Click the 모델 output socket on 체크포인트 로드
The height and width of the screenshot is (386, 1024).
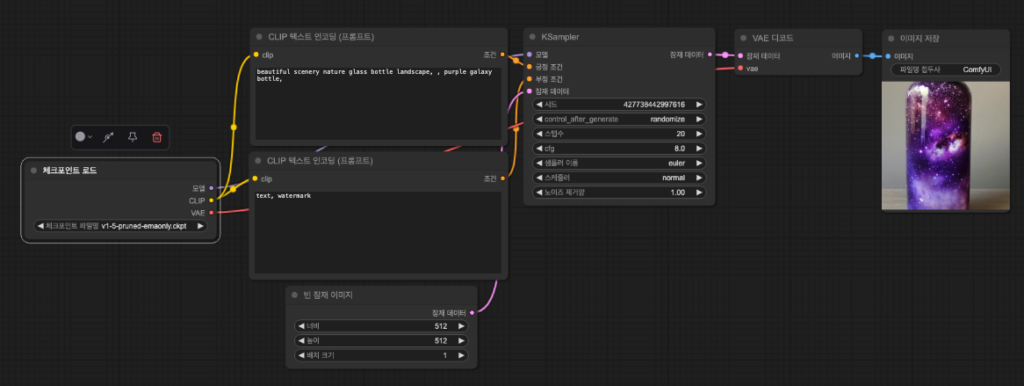(211, 188)
